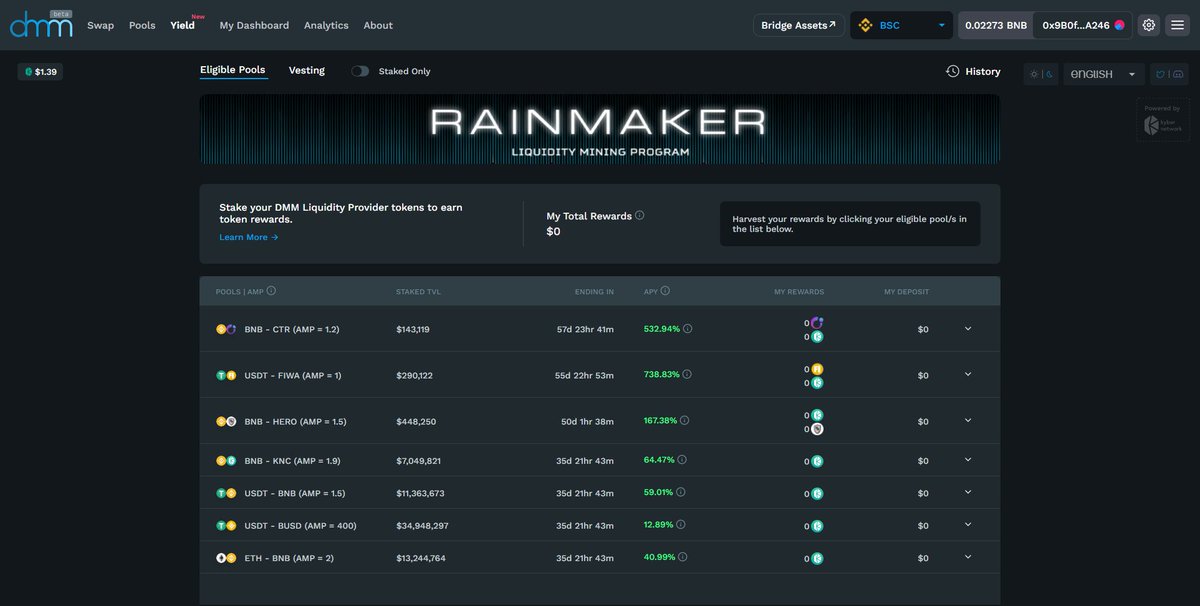
Task: Expand the BNB - CTR pool row
Action: pos(967,328)
